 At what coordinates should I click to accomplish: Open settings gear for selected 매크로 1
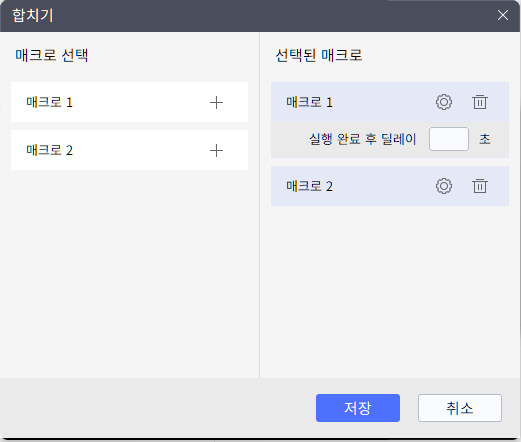(x=444, y=102)
